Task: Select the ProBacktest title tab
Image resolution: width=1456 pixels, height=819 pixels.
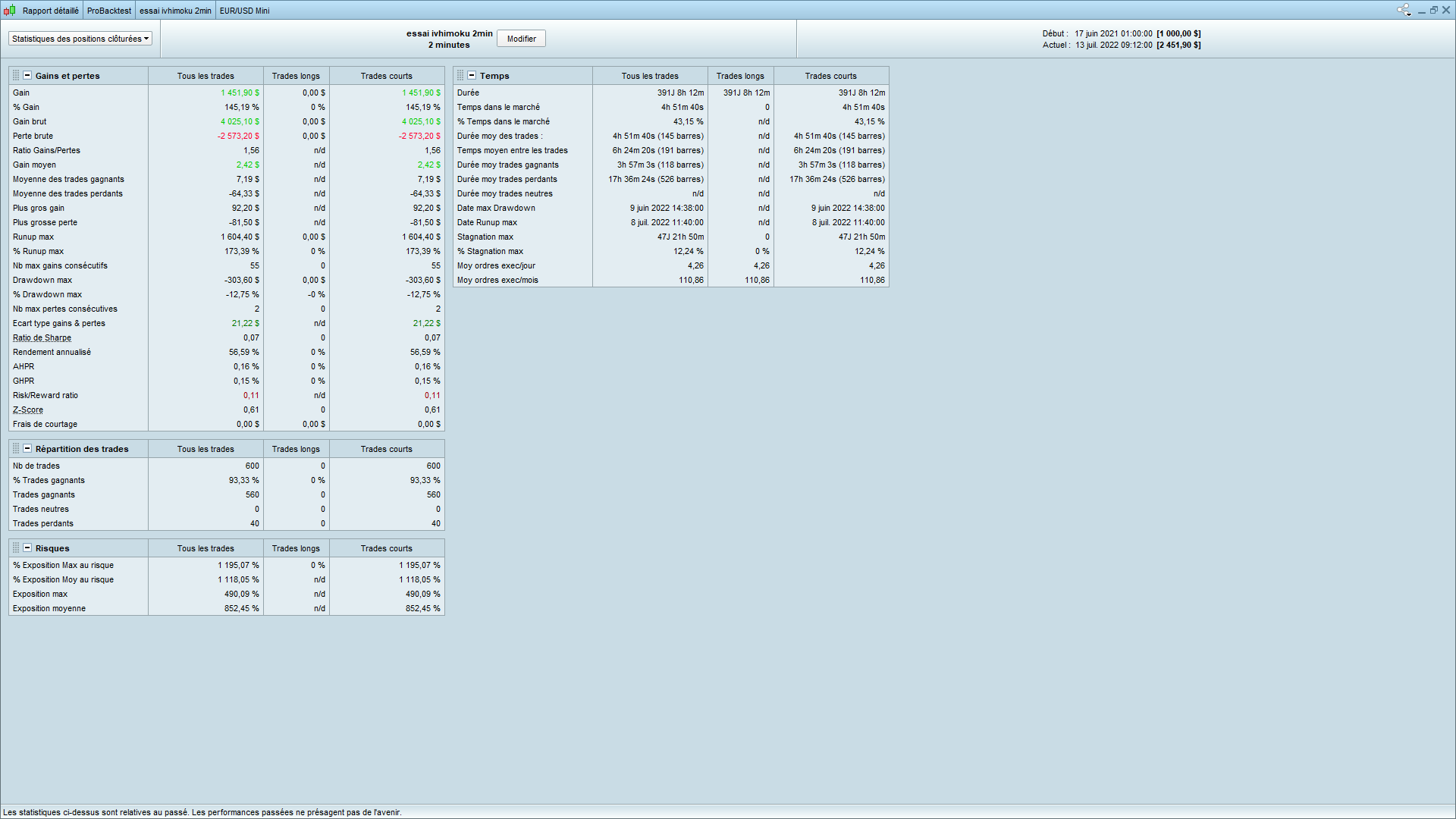Action: tap(109, 11)
